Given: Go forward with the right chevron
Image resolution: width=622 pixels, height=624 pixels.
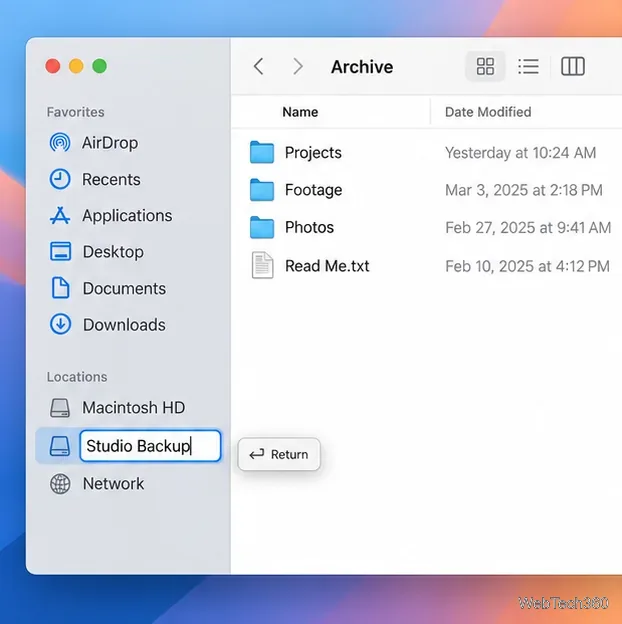Looking at the screenshot, I should point(298,66).
